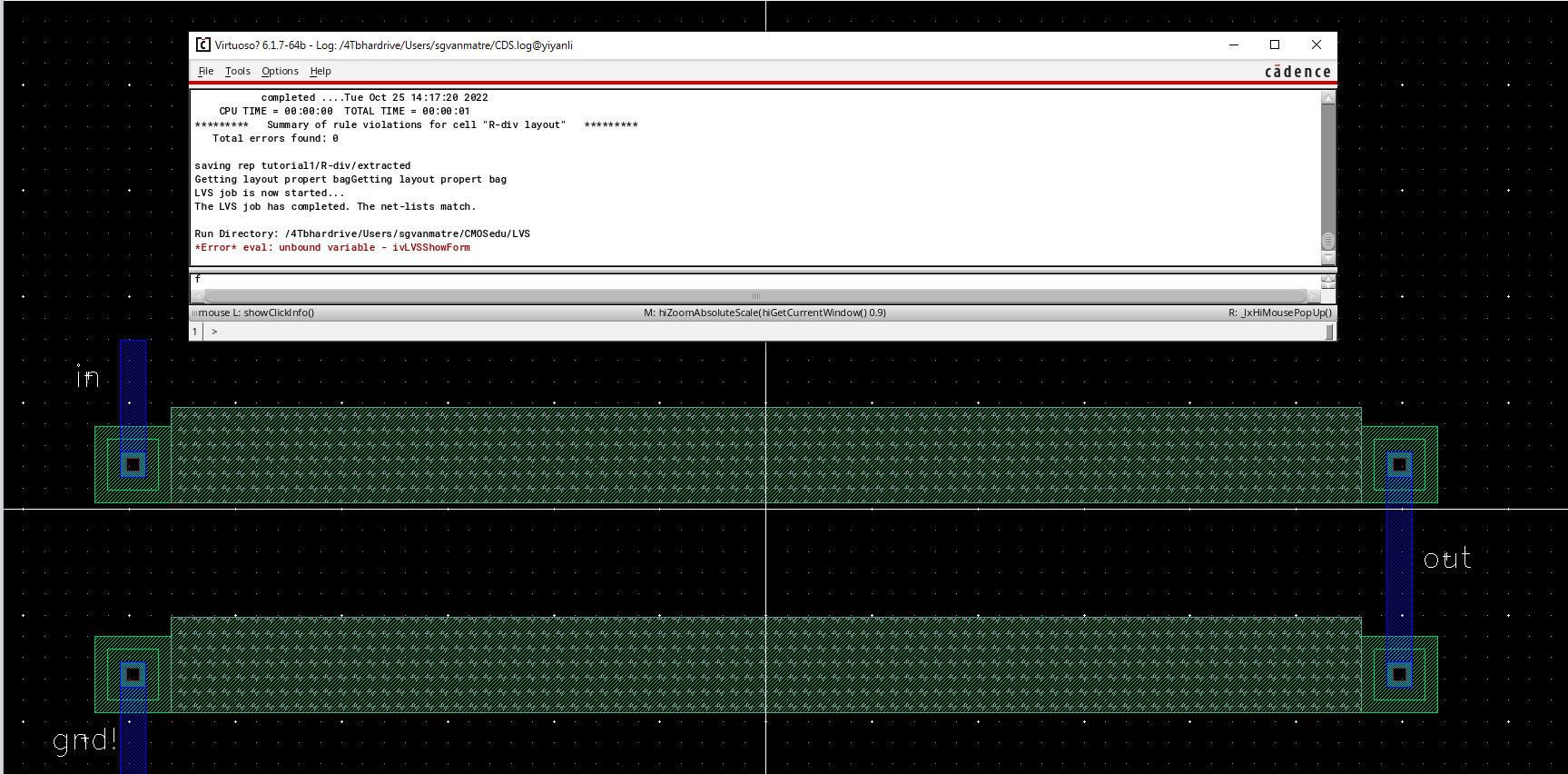The width and height of the screenshot is (1568, 774).
Task: Select the 'in' pin label in layout
Action: [87, 376]
